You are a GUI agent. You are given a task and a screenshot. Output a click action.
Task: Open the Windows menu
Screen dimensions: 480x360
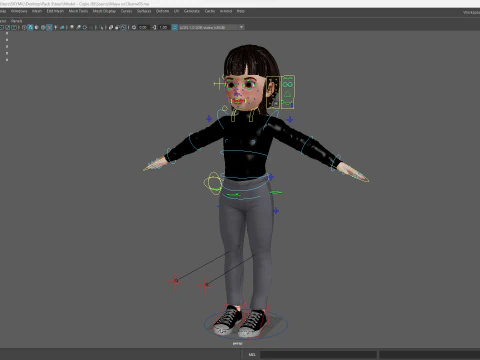pos(19,11)
